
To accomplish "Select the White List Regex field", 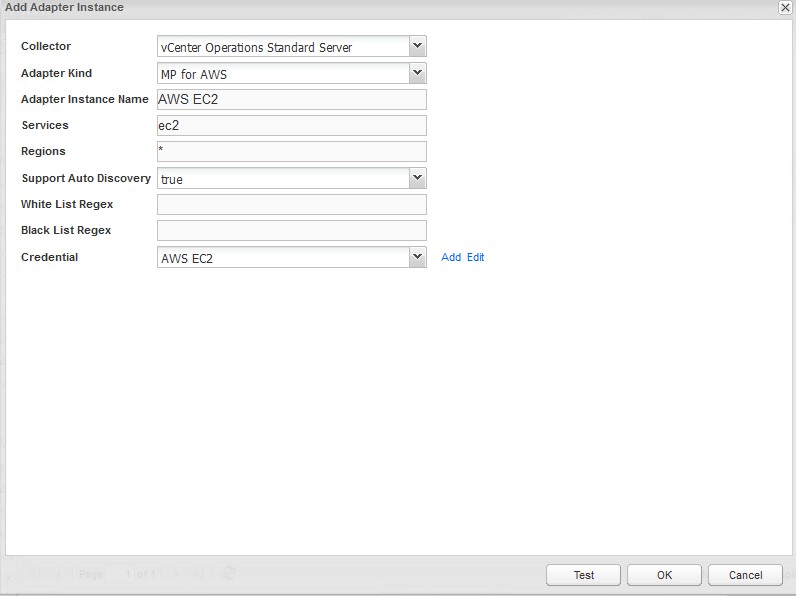I will click(291, 204).
